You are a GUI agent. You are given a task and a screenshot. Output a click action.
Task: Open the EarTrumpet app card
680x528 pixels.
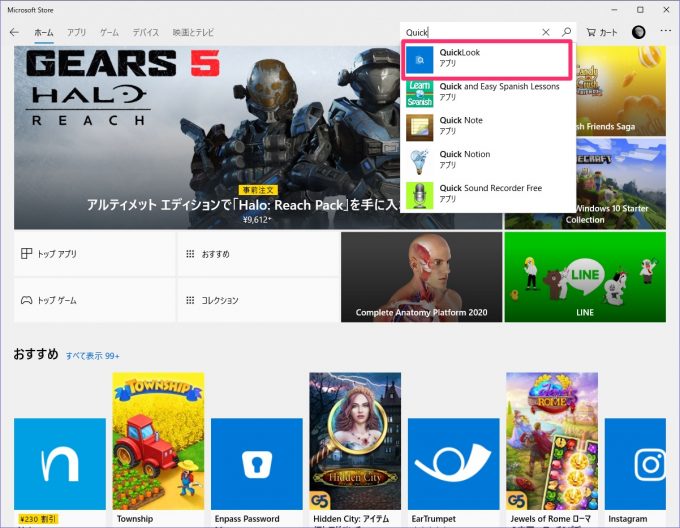(x=454, y=472)
